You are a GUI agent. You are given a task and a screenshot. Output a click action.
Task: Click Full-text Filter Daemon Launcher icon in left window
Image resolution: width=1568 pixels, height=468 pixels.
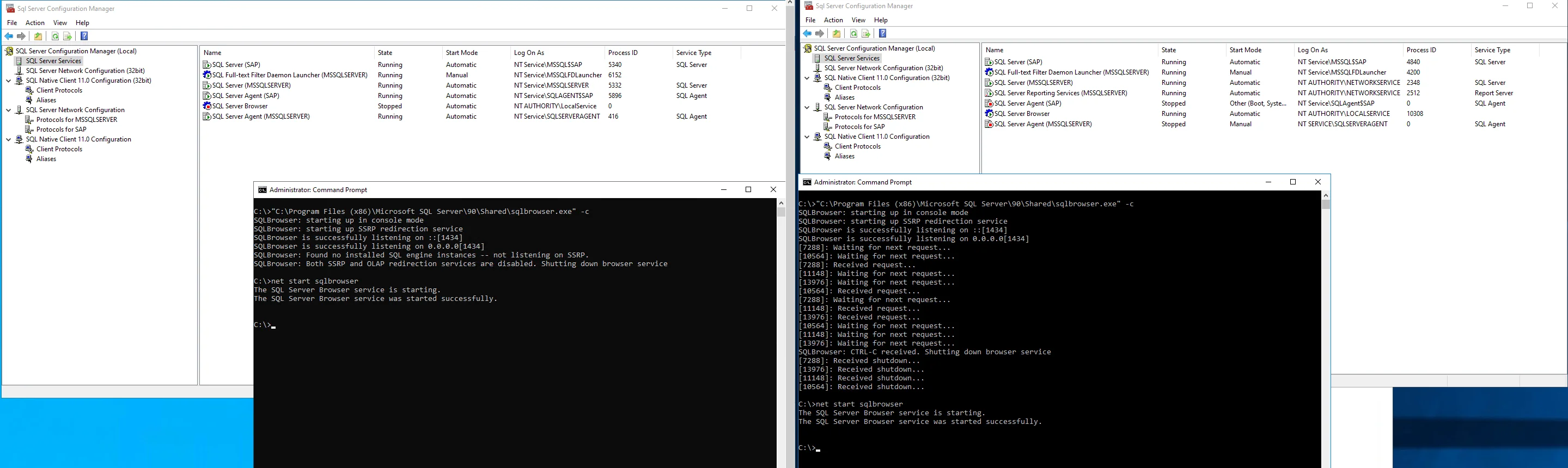(207, 75)
